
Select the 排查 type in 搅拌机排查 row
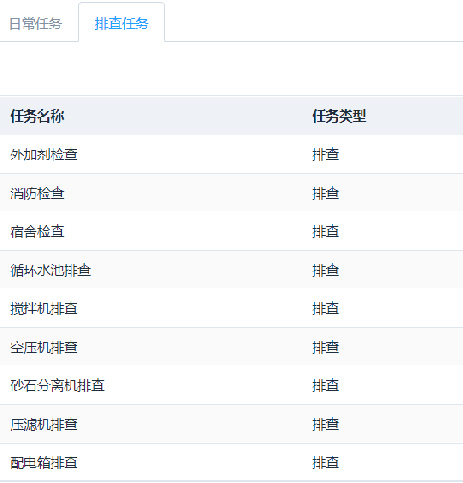(x=326, y=308)
